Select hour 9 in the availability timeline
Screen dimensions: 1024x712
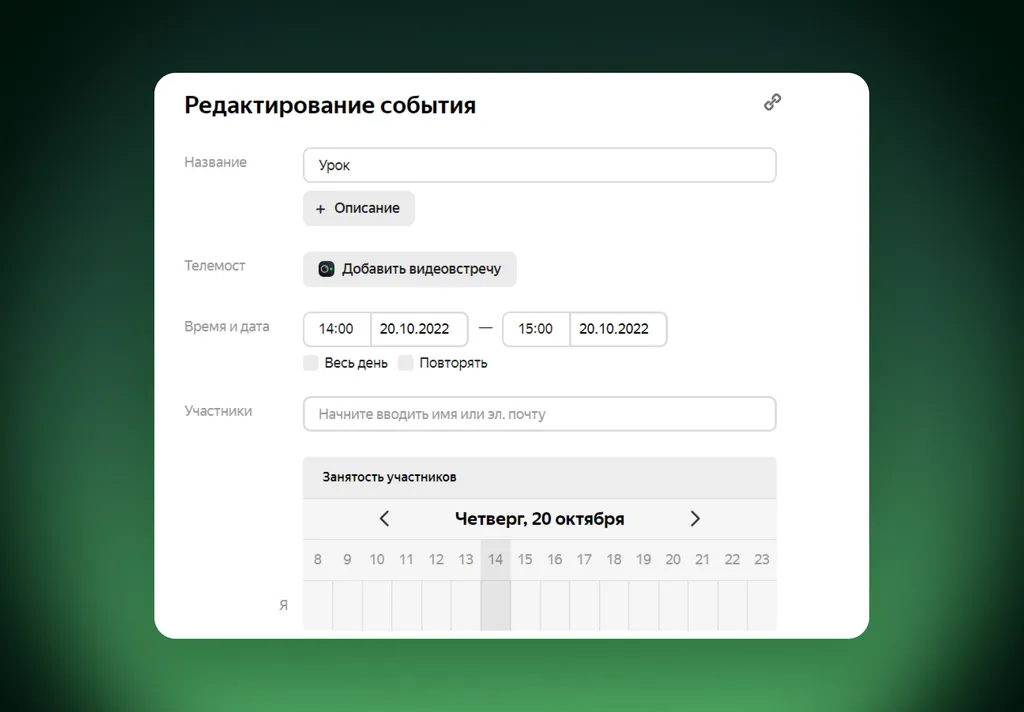(347, 560)
